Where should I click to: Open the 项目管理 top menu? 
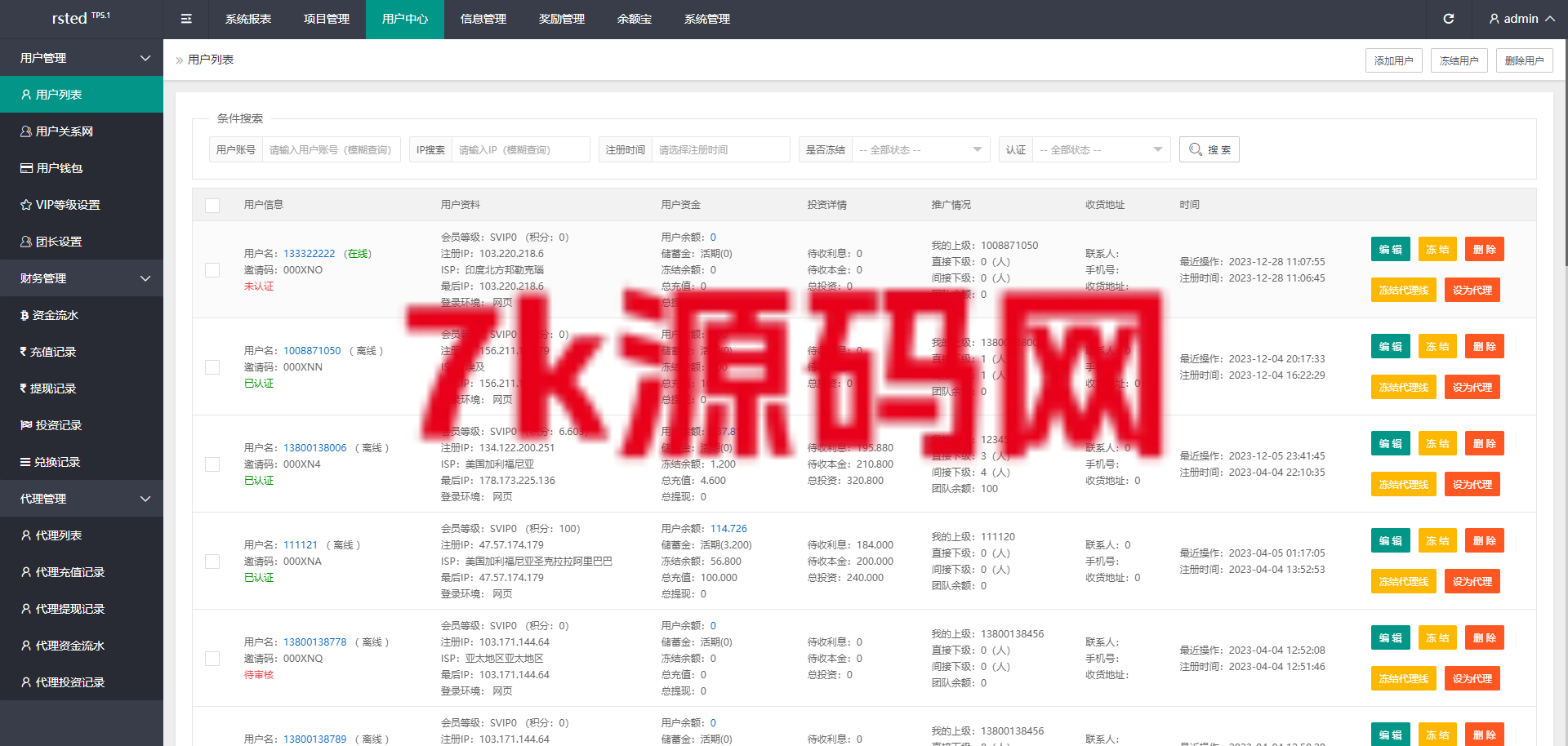[327, 19]
